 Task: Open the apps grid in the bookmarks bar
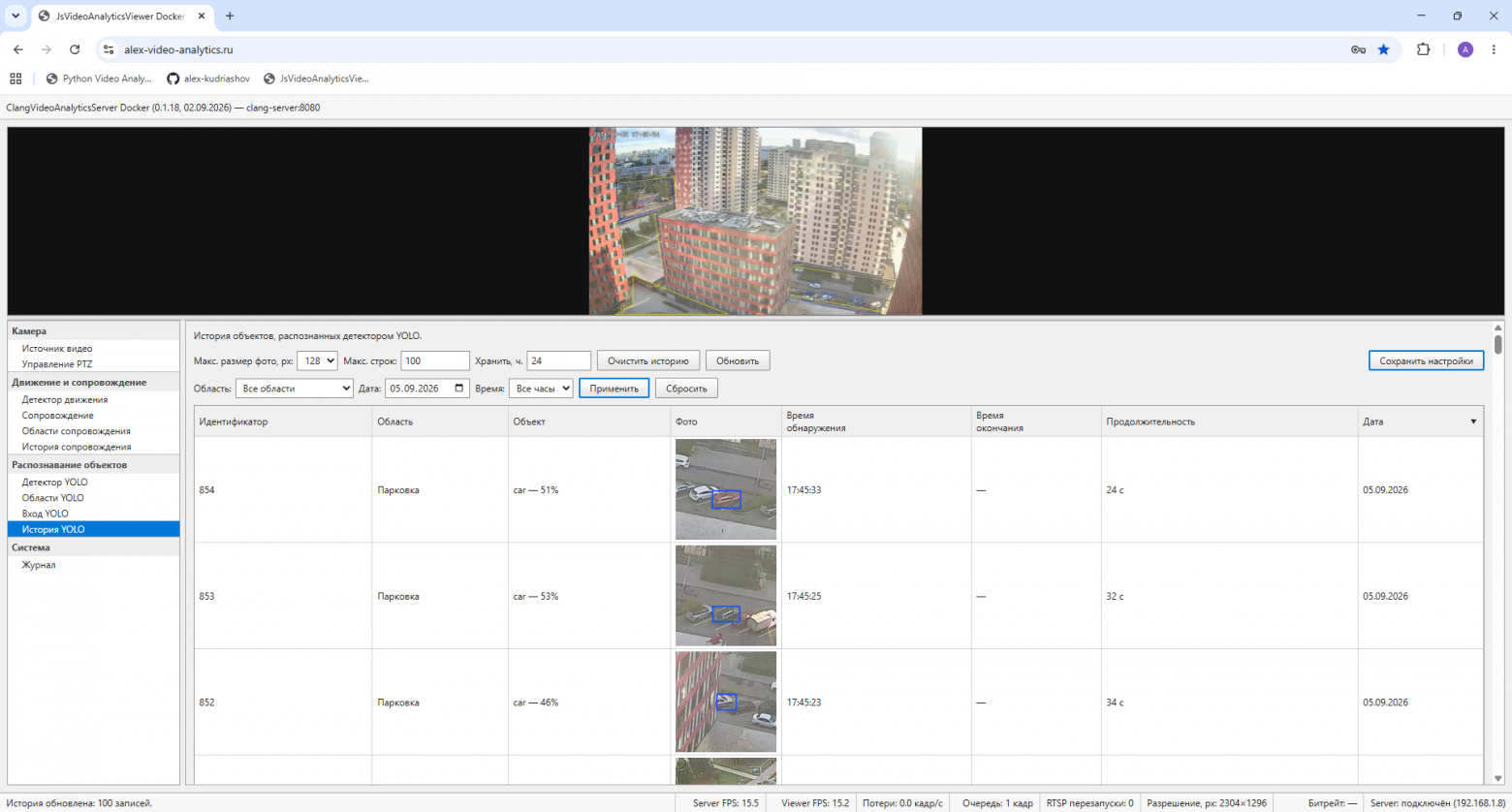[x=16, y=78]
